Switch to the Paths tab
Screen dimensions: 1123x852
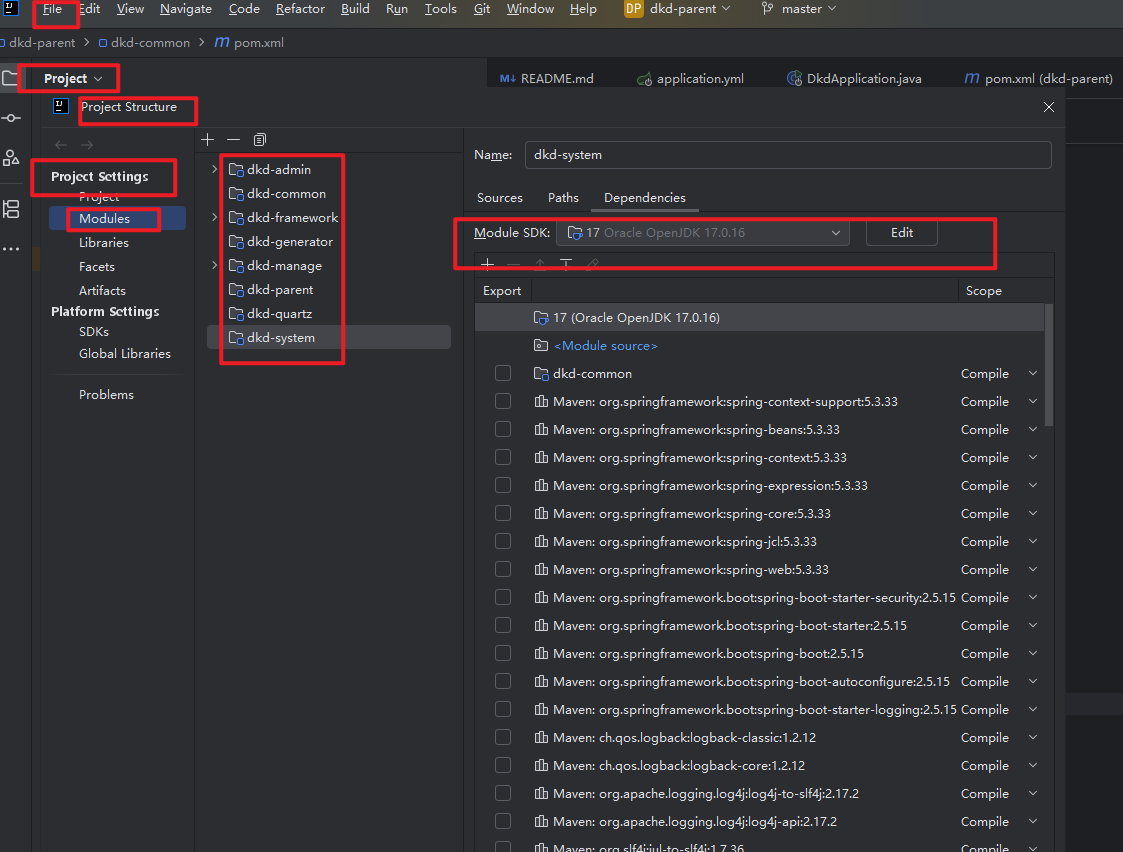[x=563, y=198]
